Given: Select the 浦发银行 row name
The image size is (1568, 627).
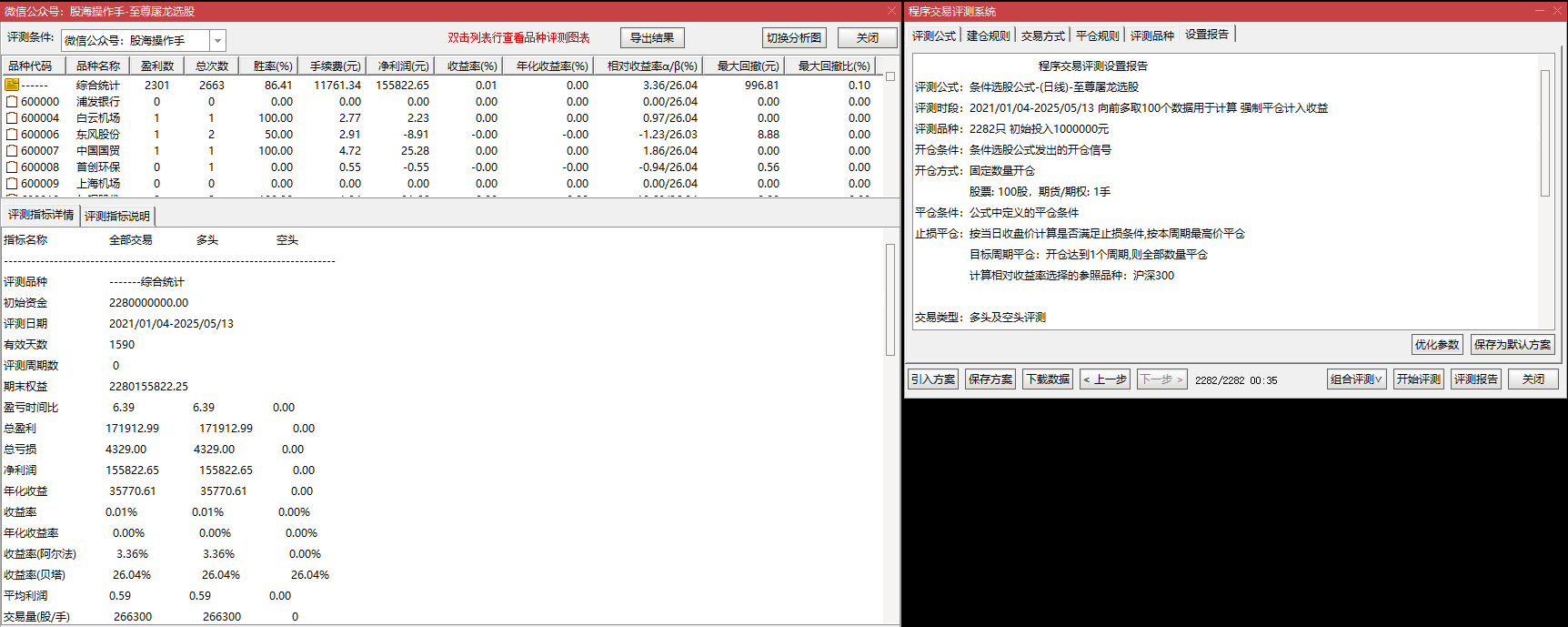Looking at the screenshot, I should [98, 102].
